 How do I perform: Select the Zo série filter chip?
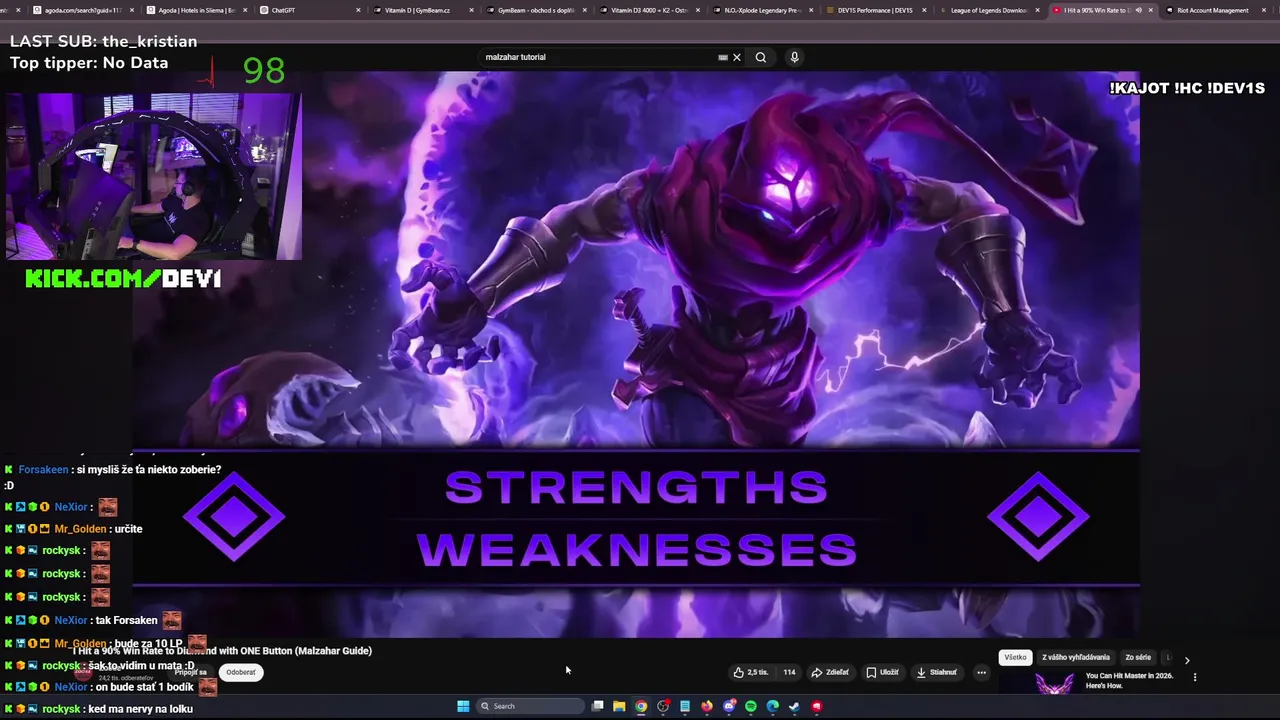pyautogui.click(x=1138, y=657)
